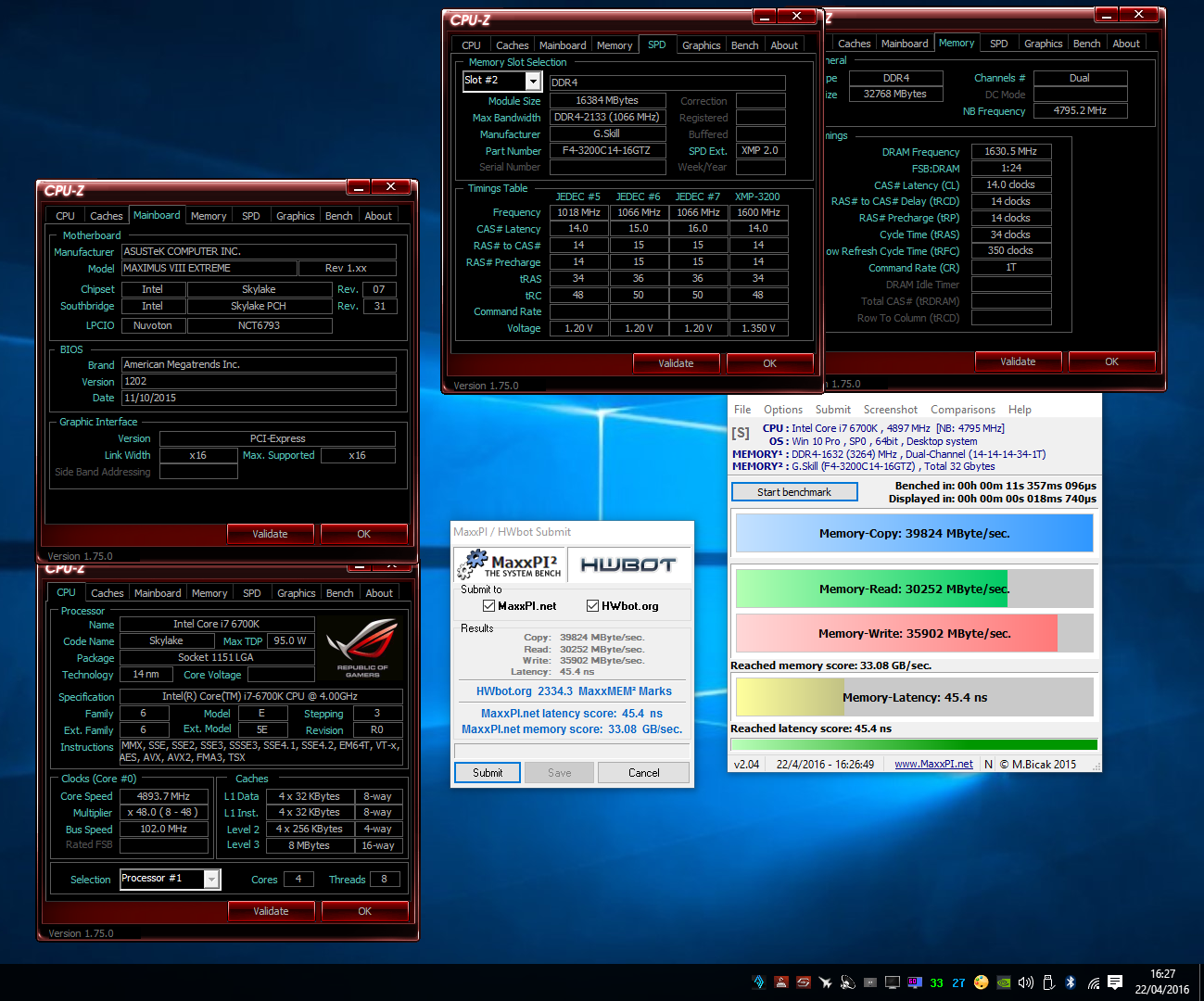Click the Memory-Read result bar
This screenshot has height=1001, width=1204.
tap(914, 589)
